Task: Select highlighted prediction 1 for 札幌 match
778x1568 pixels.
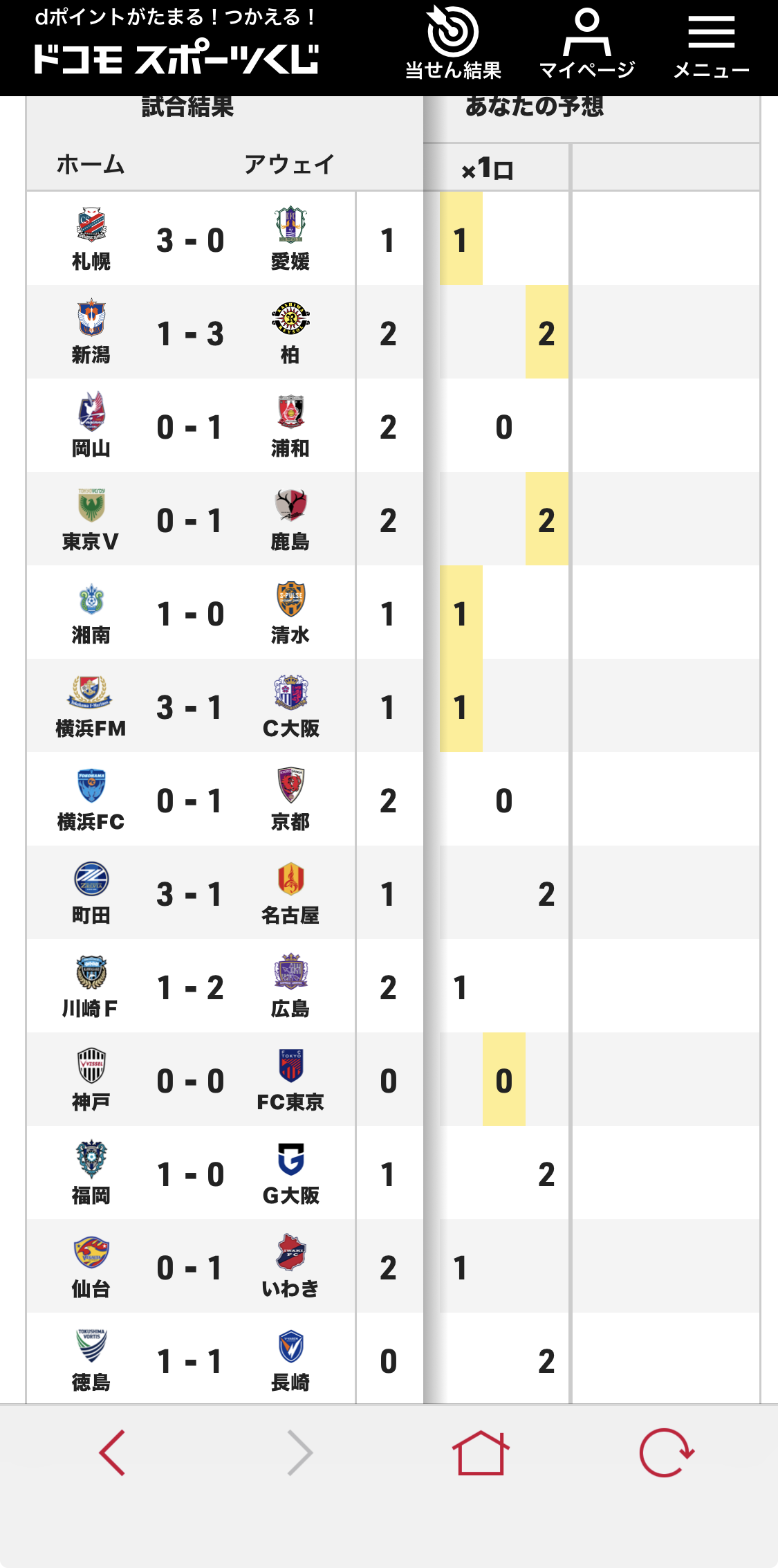Action: (461, 239)
